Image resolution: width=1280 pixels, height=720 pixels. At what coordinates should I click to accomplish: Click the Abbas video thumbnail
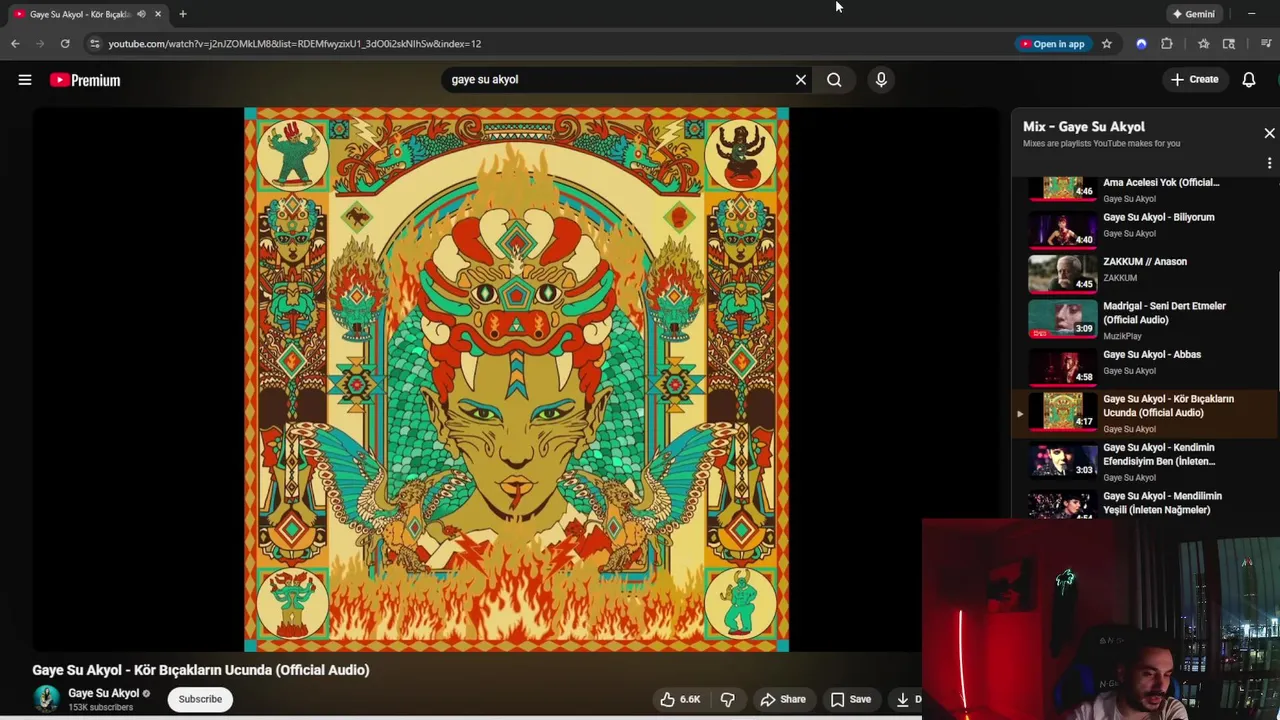[1062, 366]
